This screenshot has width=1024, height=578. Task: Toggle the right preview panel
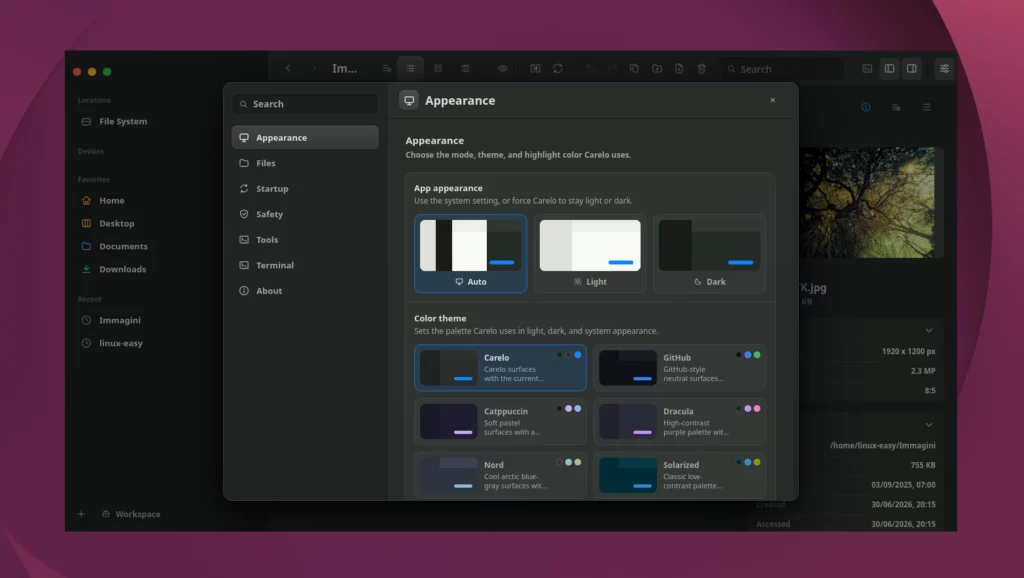click(x=912, y=68)
